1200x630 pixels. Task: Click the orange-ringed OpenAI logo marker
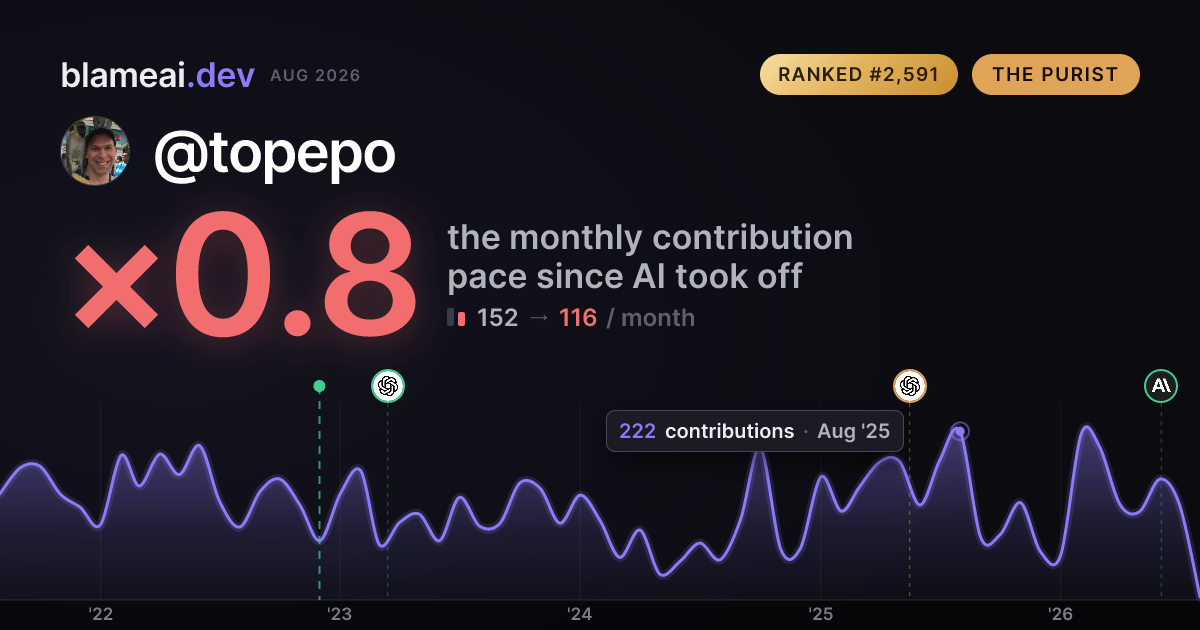pyautogui.click(x=910, y=386)
